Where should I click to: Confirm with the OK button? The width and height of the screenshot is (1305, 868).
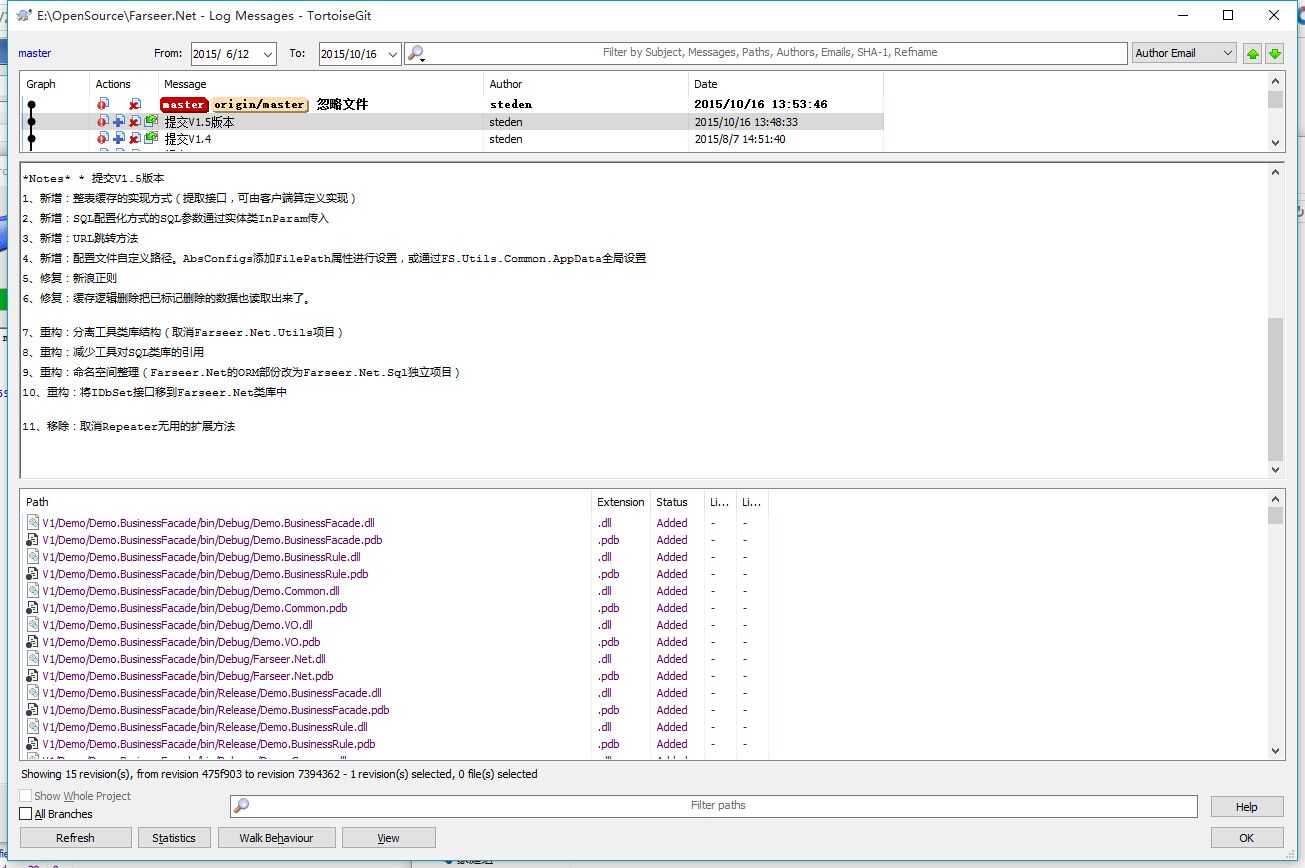(1246, 838)
